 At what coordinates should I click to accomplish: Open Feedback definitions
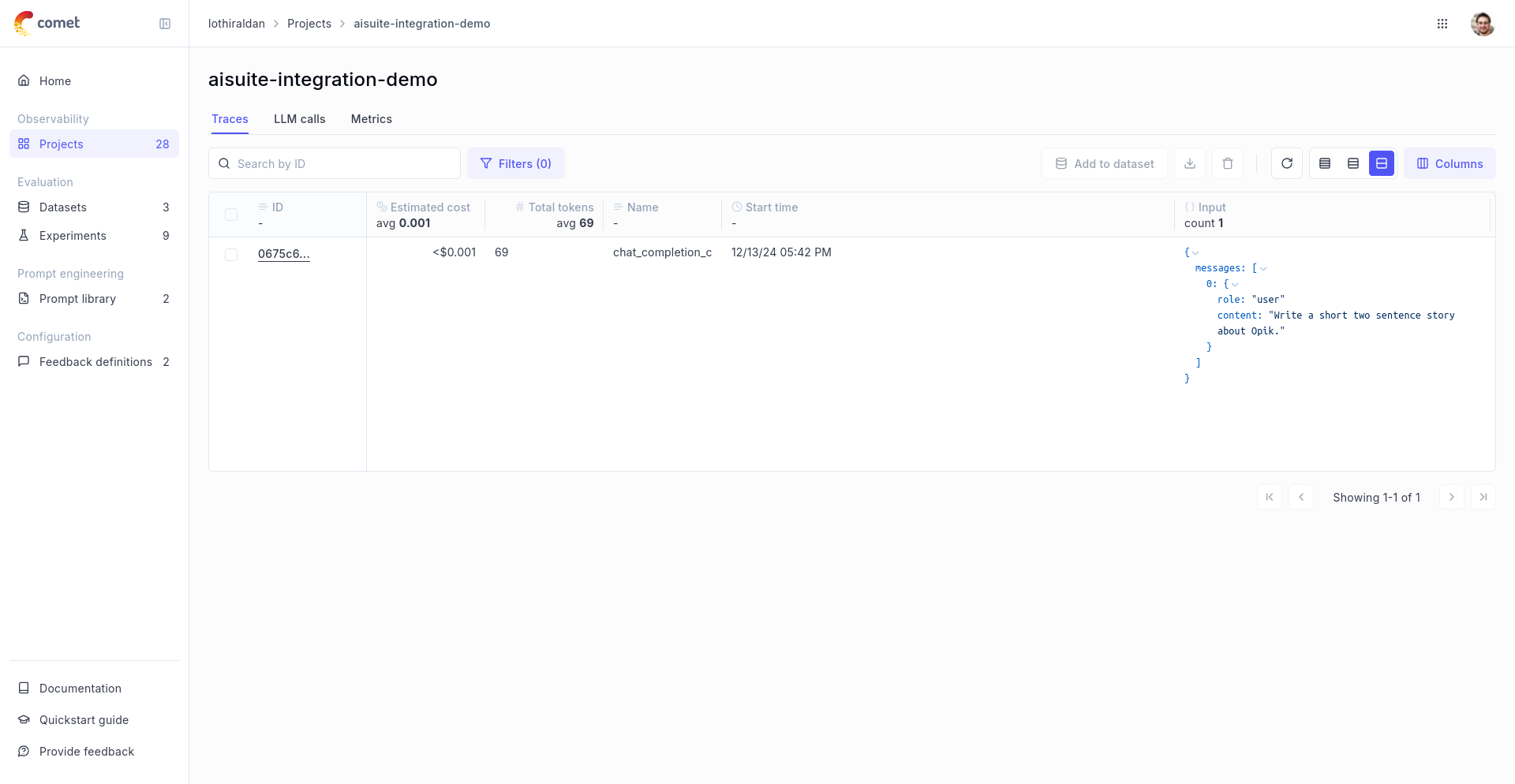point(95,361)
